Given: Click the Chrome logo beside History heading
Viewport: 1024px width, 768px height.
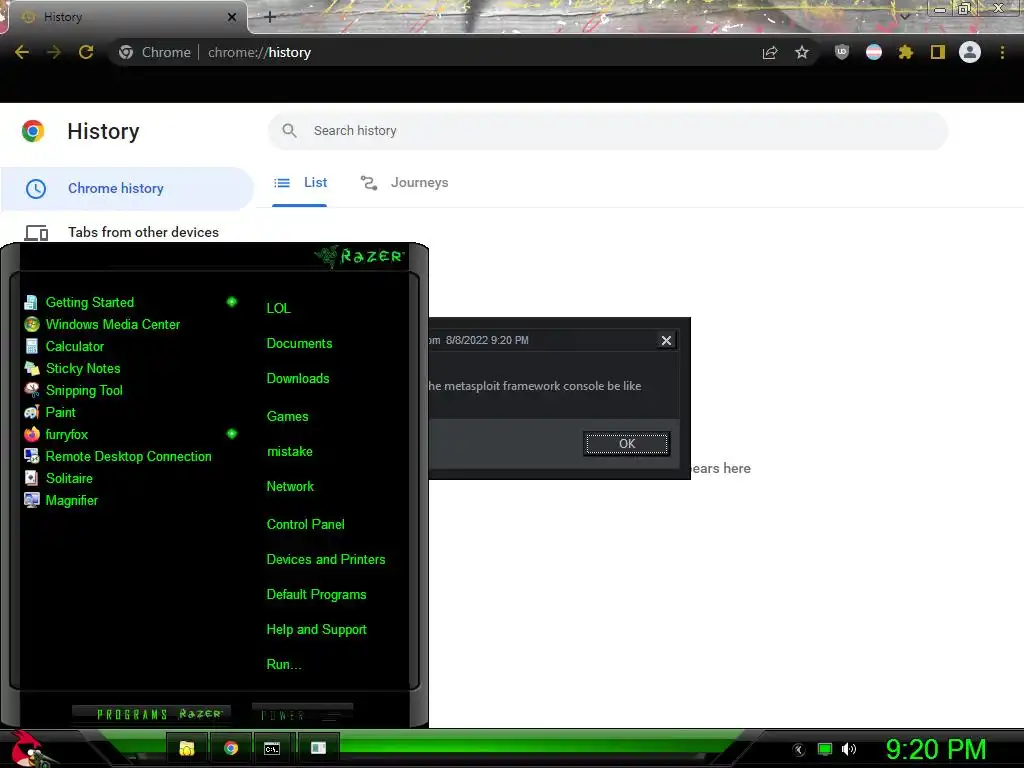Looking at the screenshot, I should click(33, 131).
